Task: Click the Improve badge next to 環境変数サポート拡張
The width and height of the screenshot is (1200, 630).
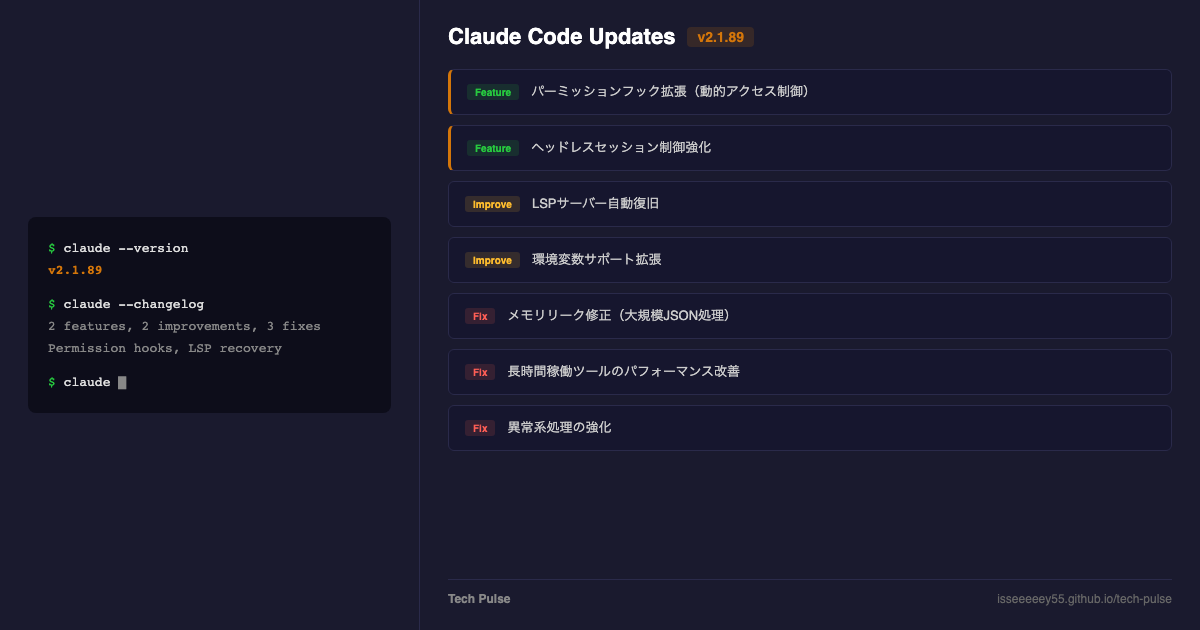Action: [x=491, y=260]
